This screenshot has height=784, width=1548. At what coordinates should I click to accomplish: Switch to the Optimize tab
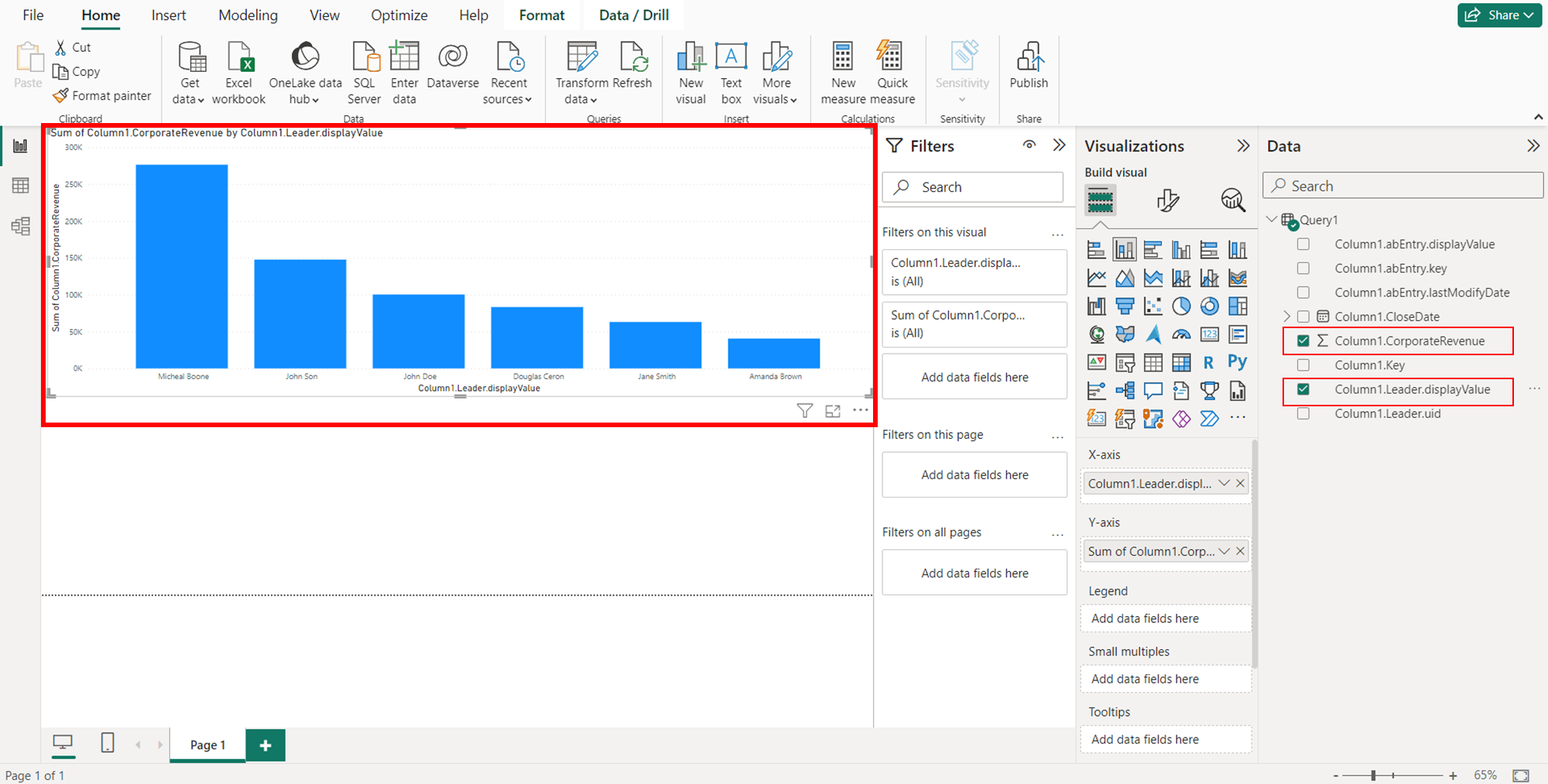[x=399, y=15]
